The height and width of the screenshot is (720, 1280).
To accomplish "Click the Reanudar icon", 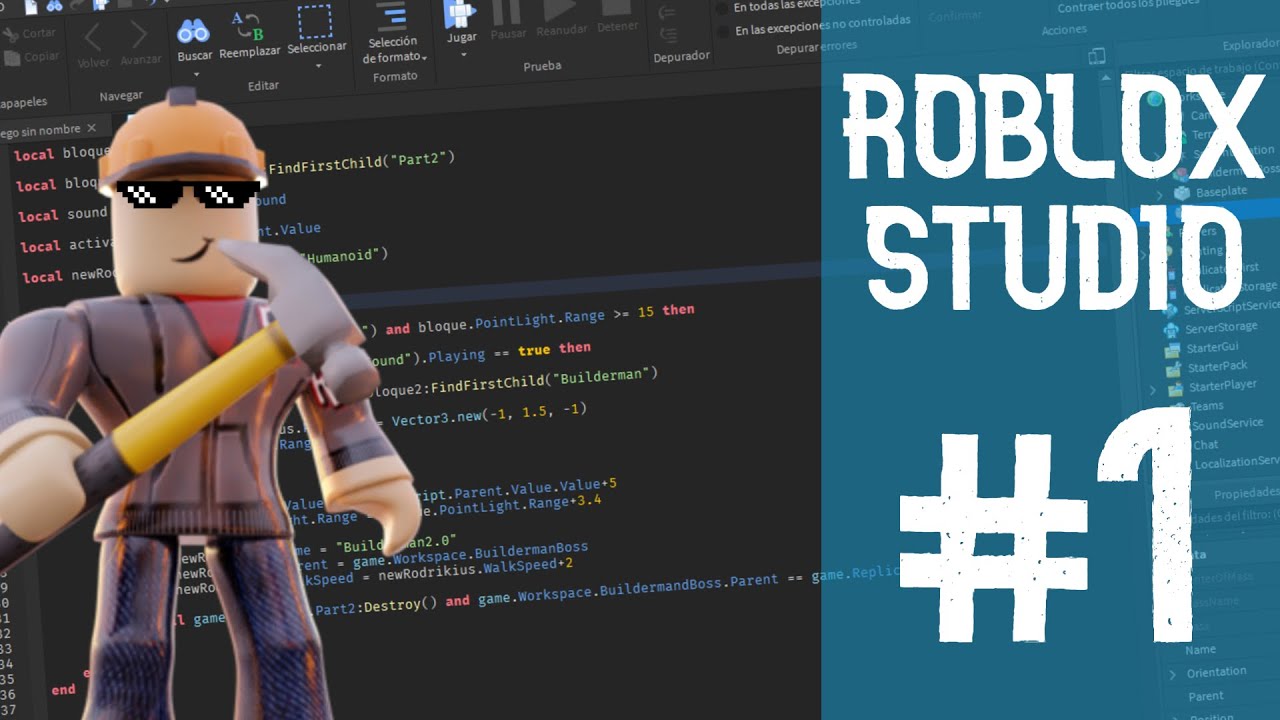I will (559, 9).
